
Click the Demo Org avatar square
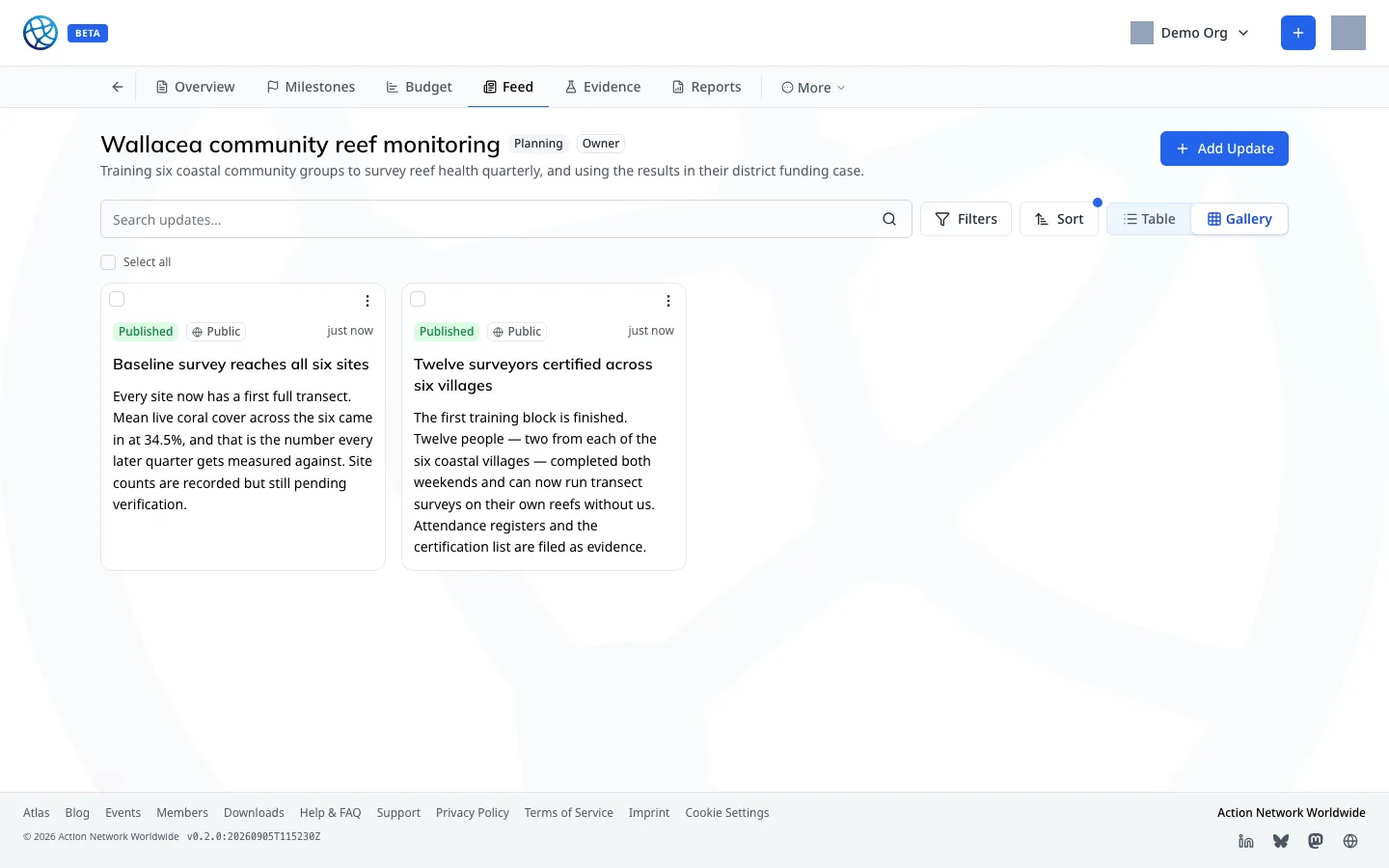coord(1142,33)
